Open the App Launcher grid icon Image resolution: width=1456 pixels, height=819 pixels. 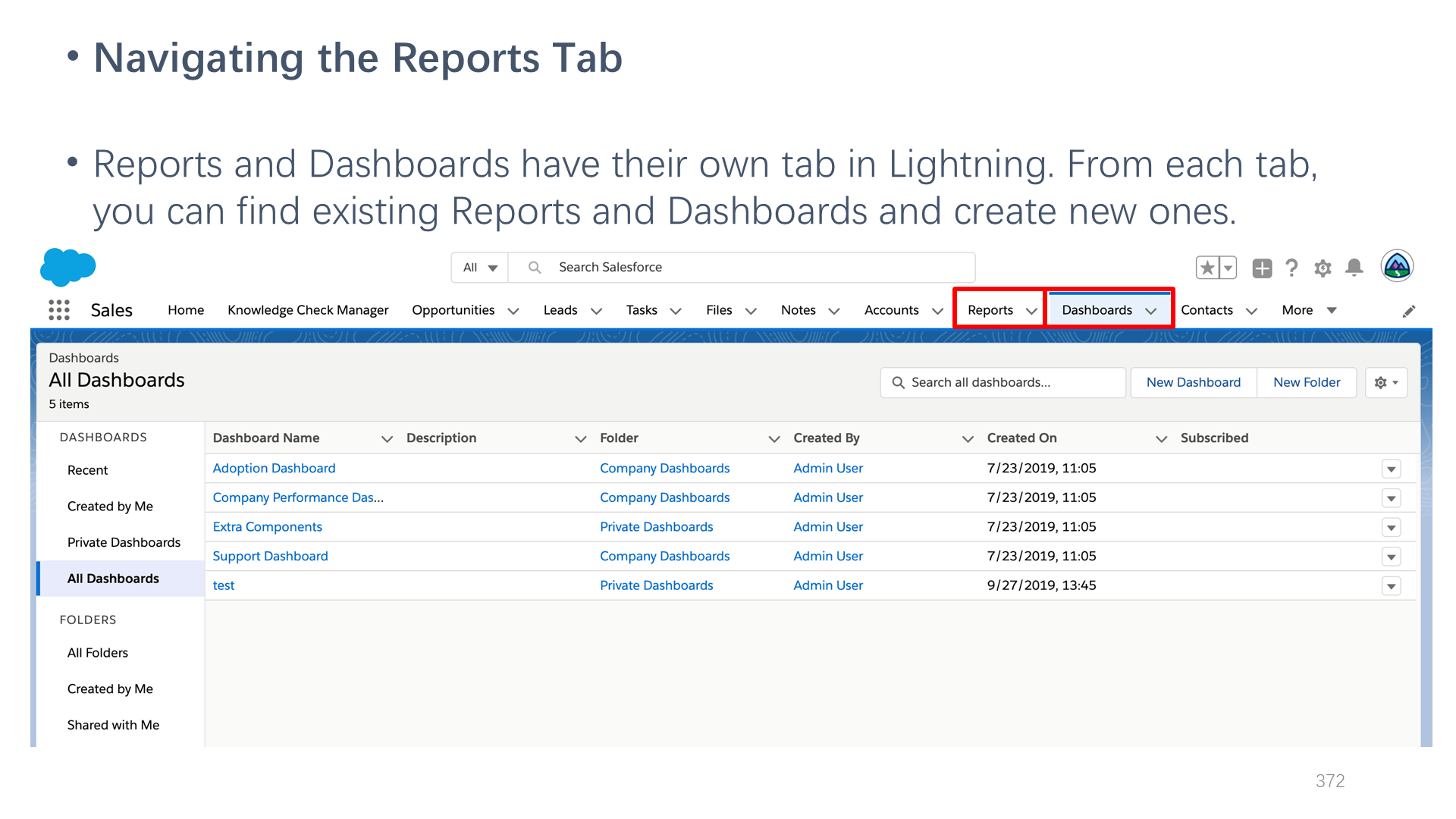(x=59, y=310)
